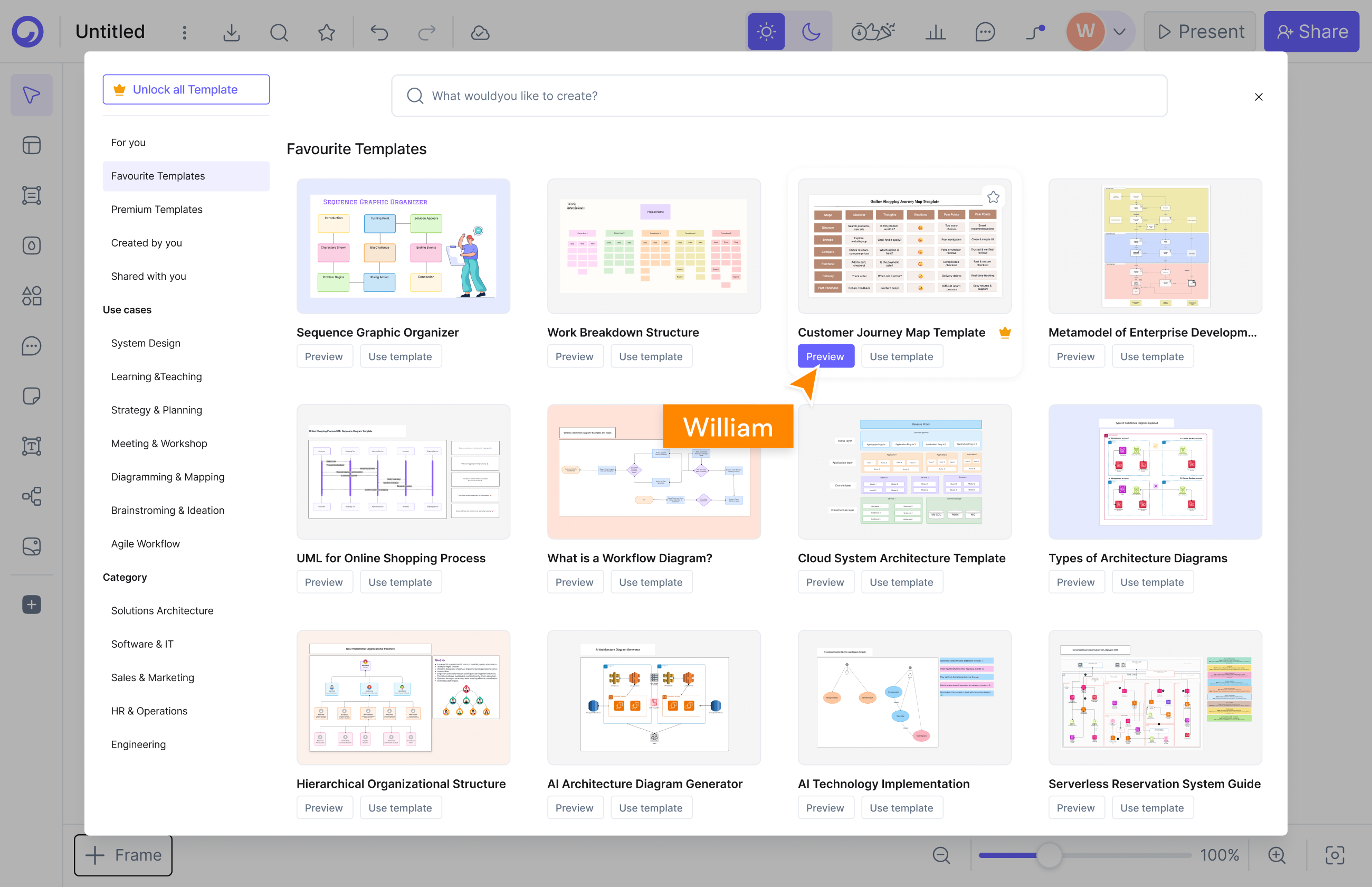Image resolution: width=1372 pixels, height=887 pixels.
Task: Click the redo arrow
Action: tap(426, 32)
